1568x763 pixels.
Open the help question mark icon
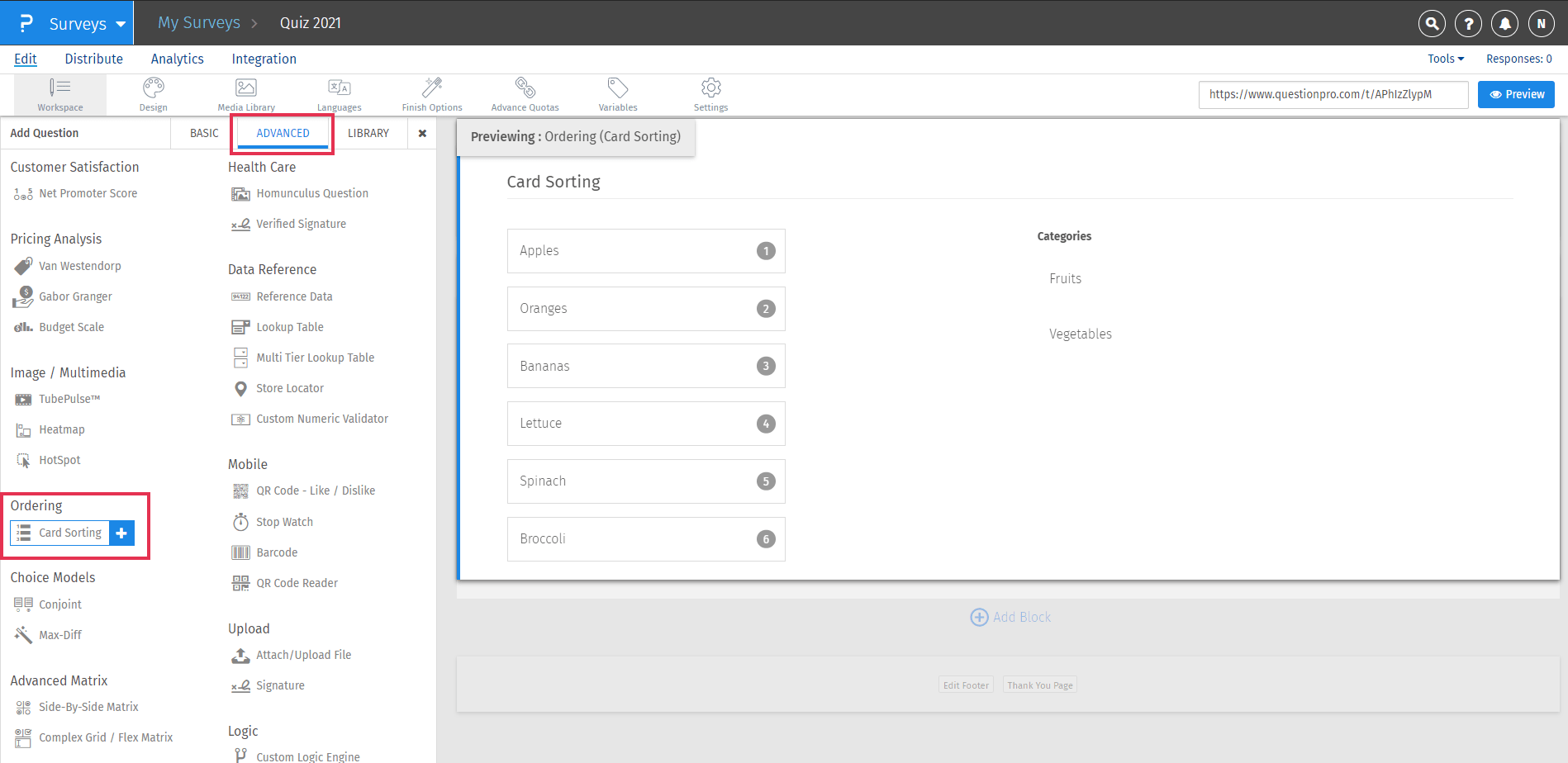1468,23
